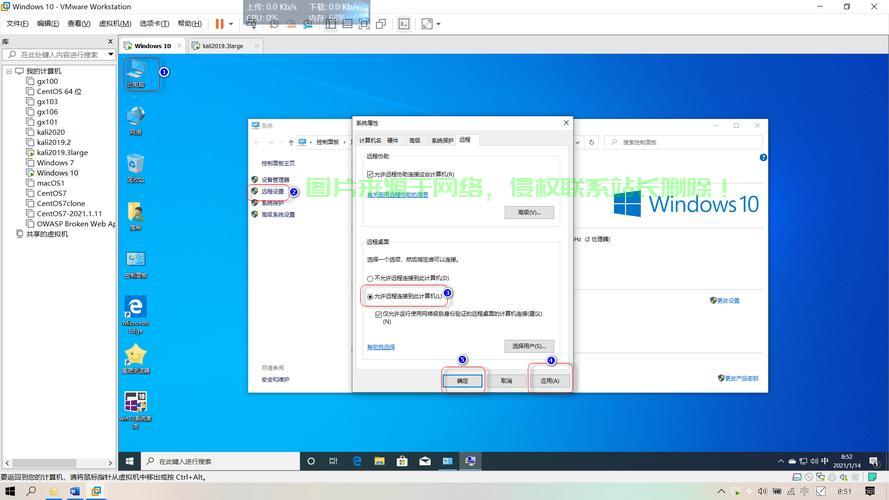Click the console view icon in VMware toolbar
The height and width of the screenshot is (500, 889).
click(404, 24)
